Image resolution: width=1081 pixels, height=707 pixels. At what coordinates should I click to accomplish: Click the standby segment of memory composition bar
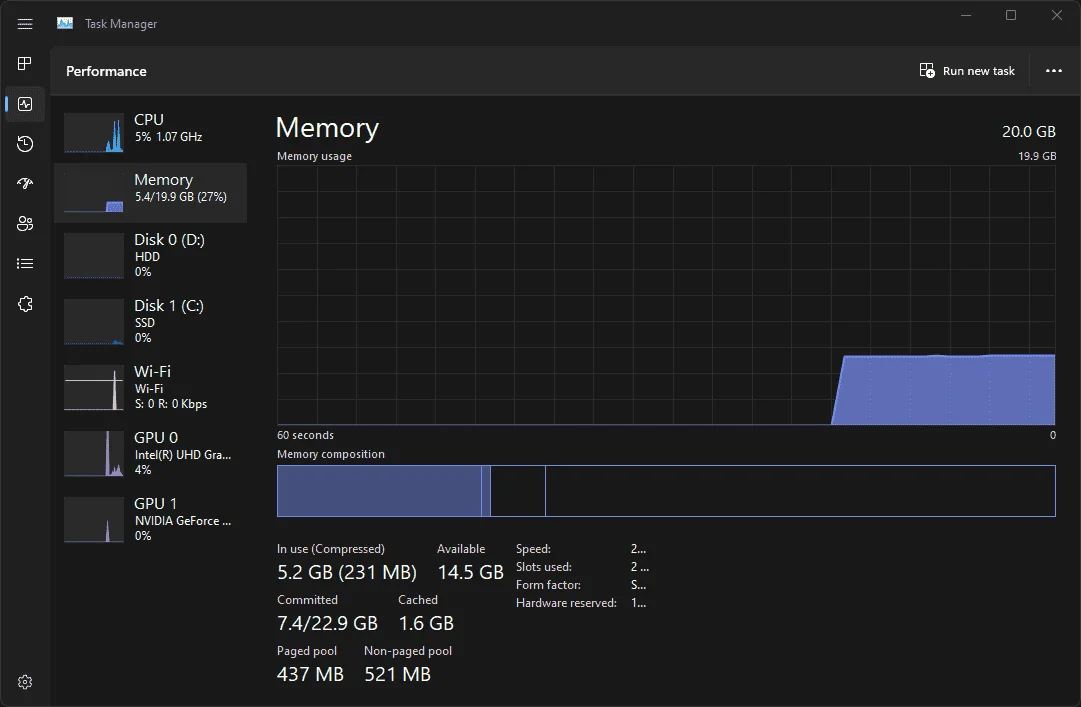(518, 491)
